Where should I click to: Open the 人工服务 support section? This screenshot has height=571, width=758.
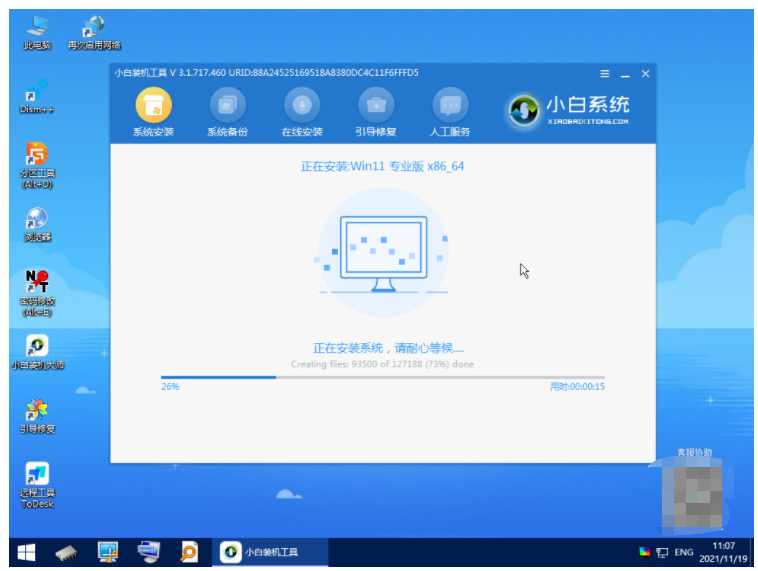450,106
